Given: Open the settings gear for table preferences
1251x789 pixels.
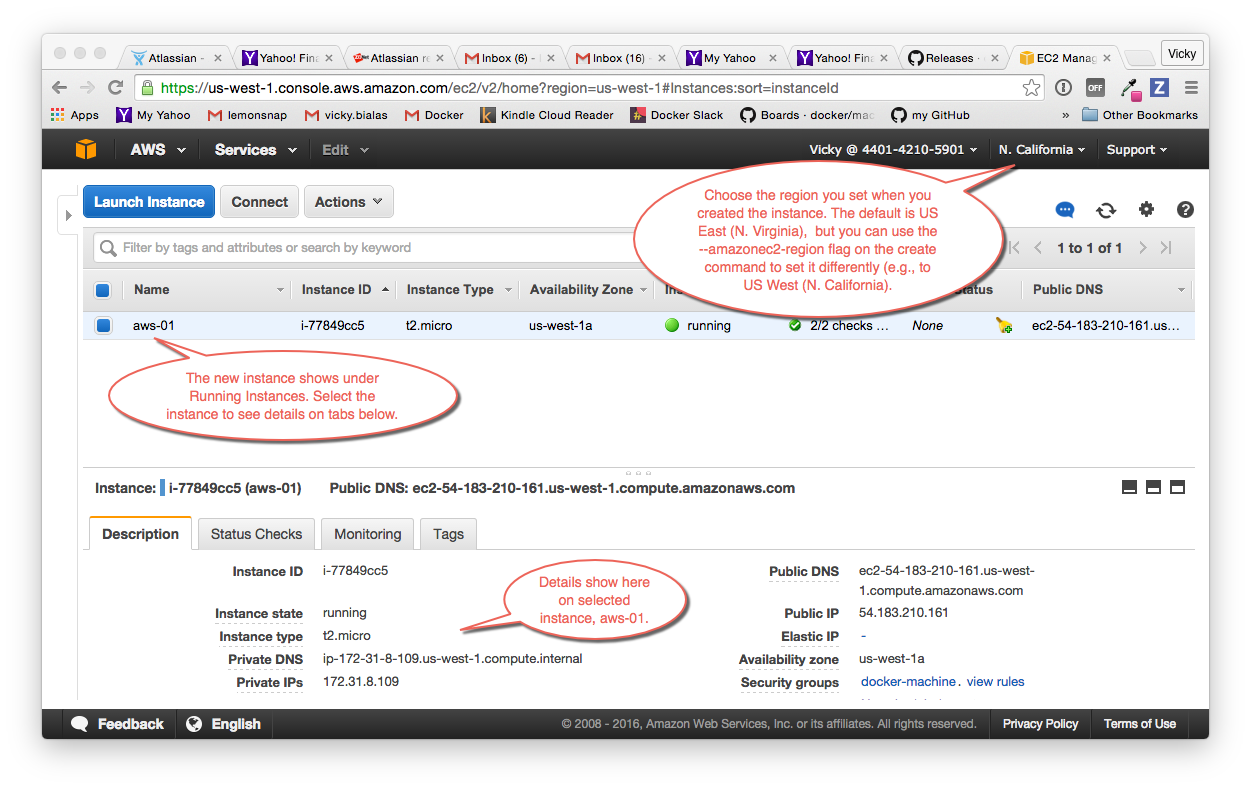Looking at the screenshot, I should pos(1146,210).
